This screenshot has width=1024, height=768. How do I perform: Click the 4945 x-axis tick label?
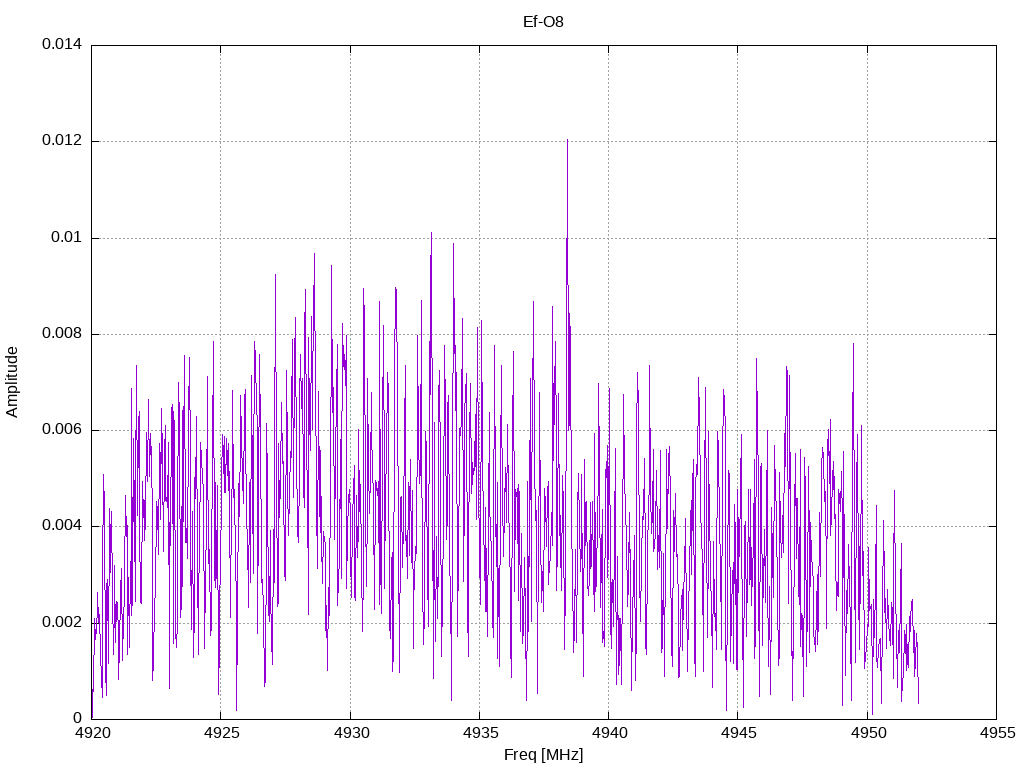tap(739, 733)
